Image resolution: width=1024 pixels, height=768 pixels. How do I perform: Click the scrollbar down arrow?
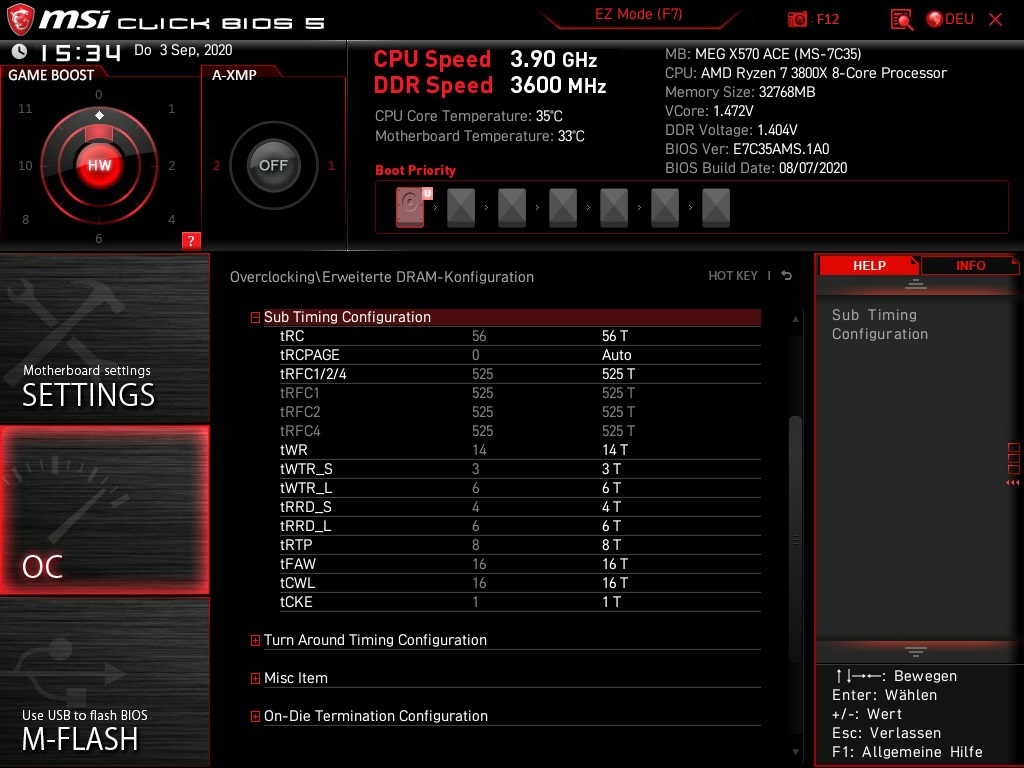tap(795, 752)
